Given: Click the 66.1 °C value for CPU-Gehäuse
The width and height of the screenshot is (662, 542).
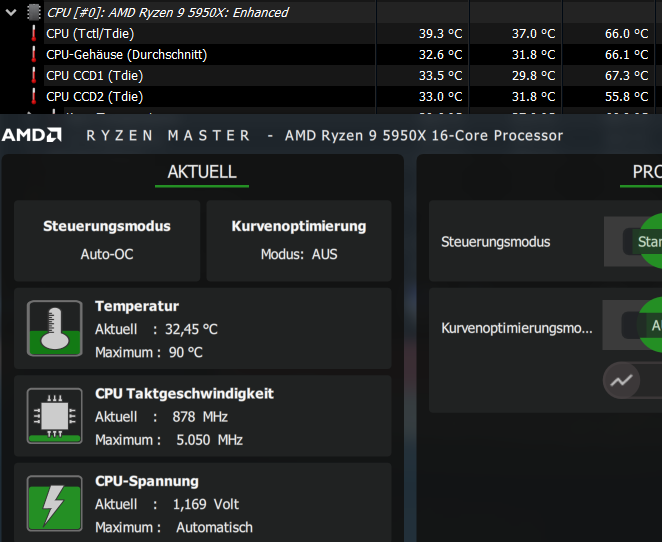Looking at the screenshot, I should point(627,55).
